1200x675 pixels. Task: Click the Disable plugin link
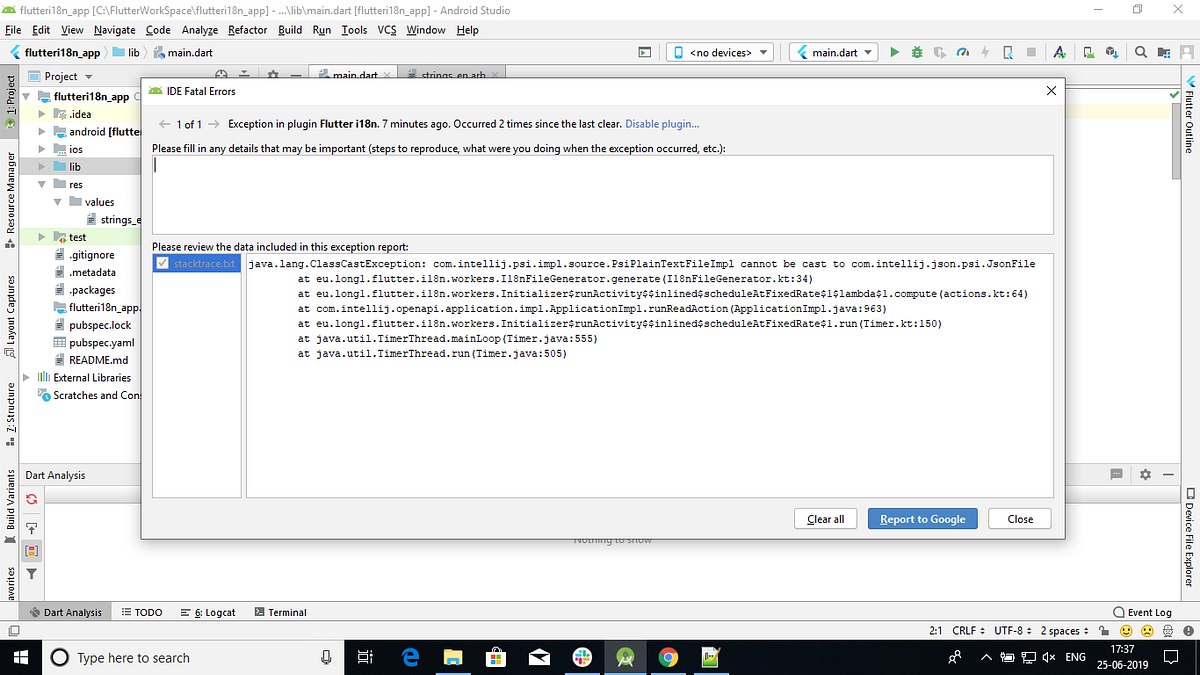pyautogui.click(x=661, y=124)
